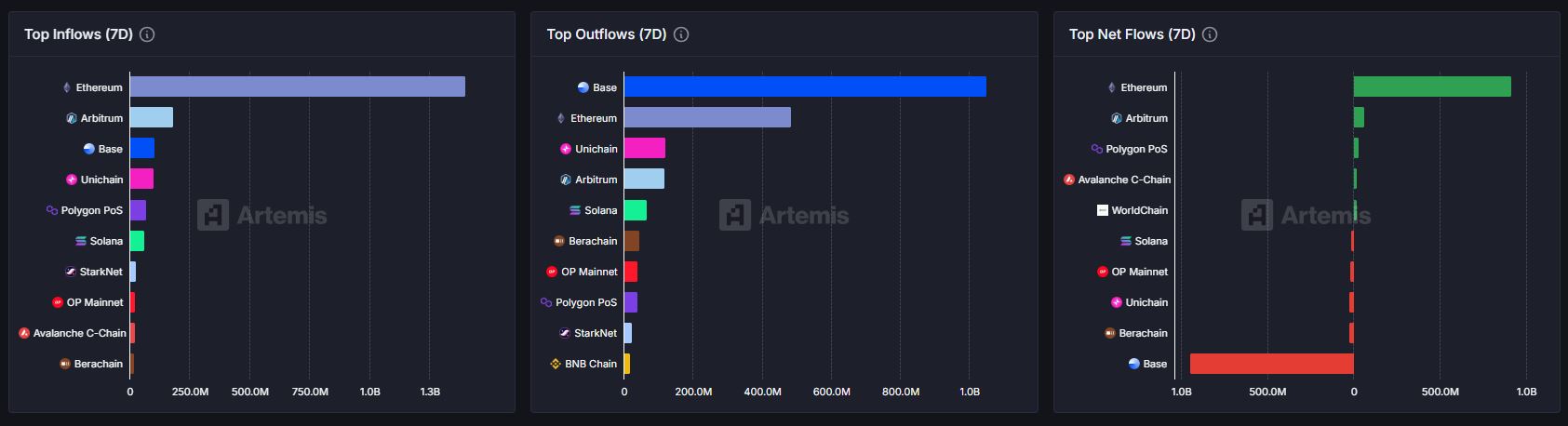Click the Polygon PoS logo in Top Inflows chart

[52, 210]
